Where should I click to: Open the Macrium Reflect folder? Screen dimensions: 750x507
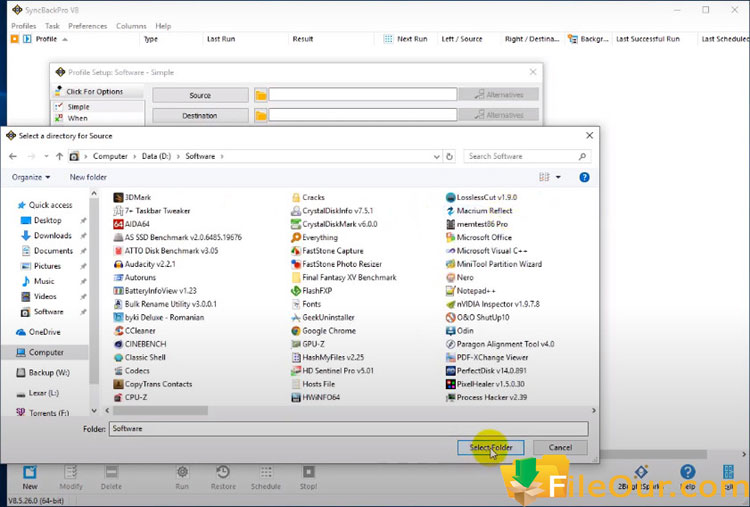click(x=479, y=210)
